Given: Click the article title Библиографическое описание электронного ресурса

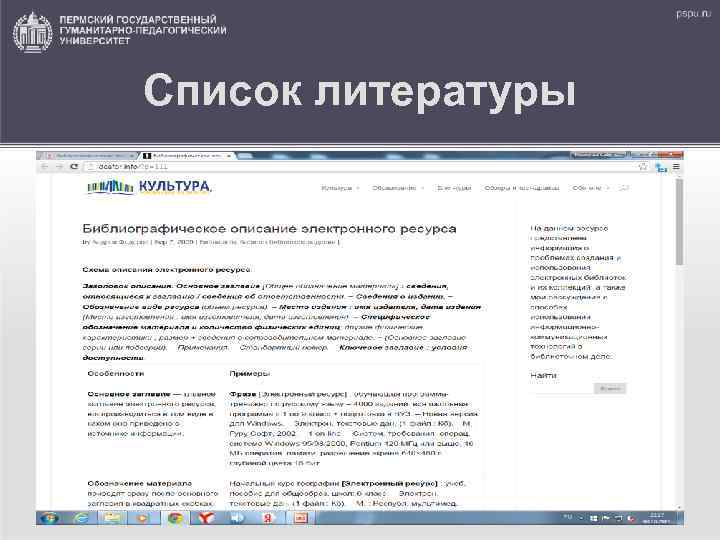Looking at the screenshot, I should click(x=269, y=229).
